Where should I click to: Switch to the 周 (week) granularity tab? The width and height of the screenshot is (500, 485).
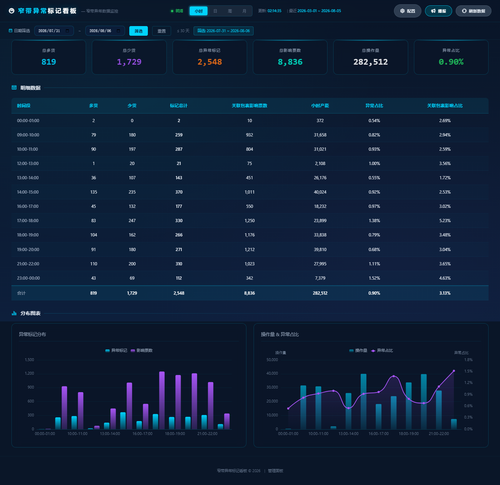pos(230,11)
